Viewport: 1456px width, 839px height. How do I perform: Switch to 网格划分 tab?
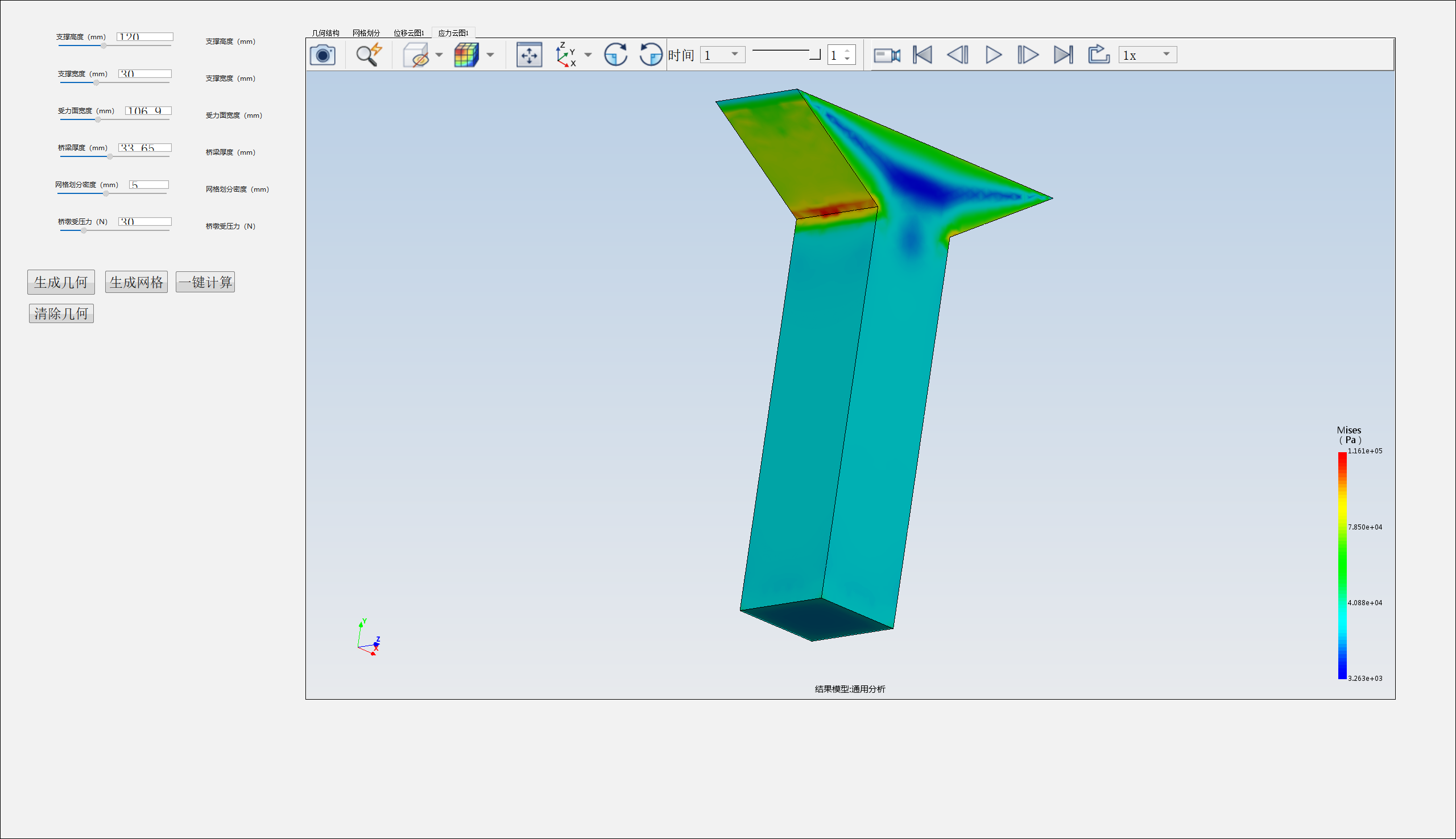coord(366,33)
